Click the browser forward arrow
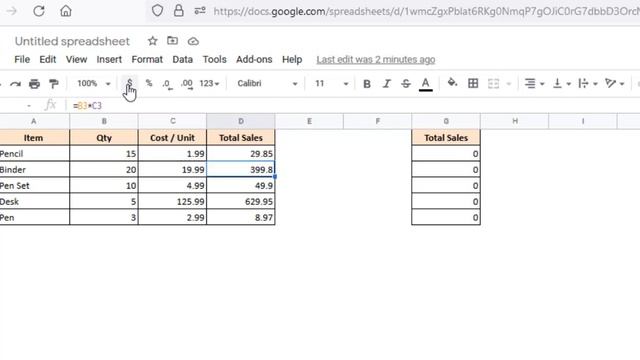The image size is (640, 360). tap(11, 11)
